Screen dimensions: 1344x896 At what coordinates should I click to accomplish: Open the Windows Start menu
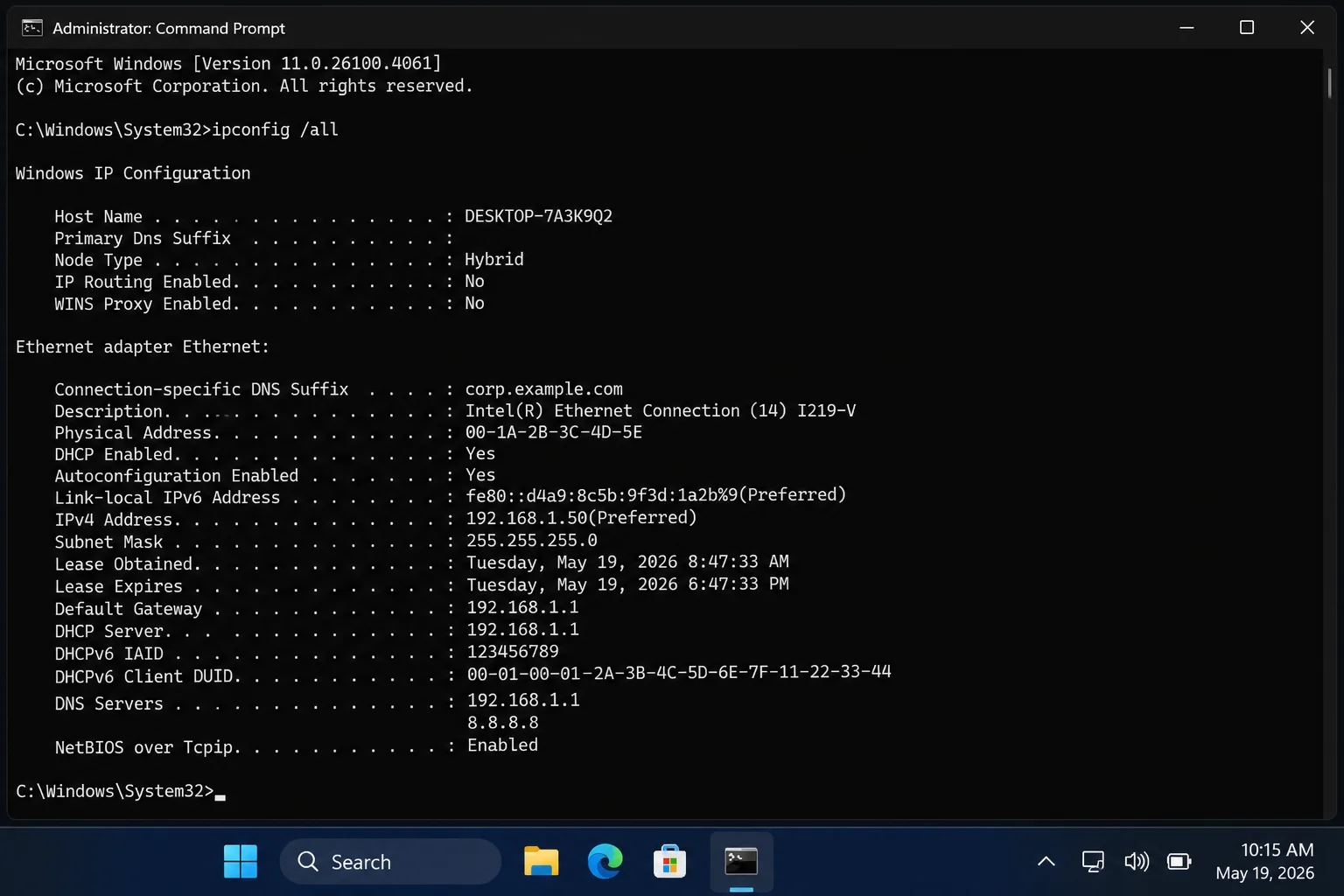(x=241, y=862)
